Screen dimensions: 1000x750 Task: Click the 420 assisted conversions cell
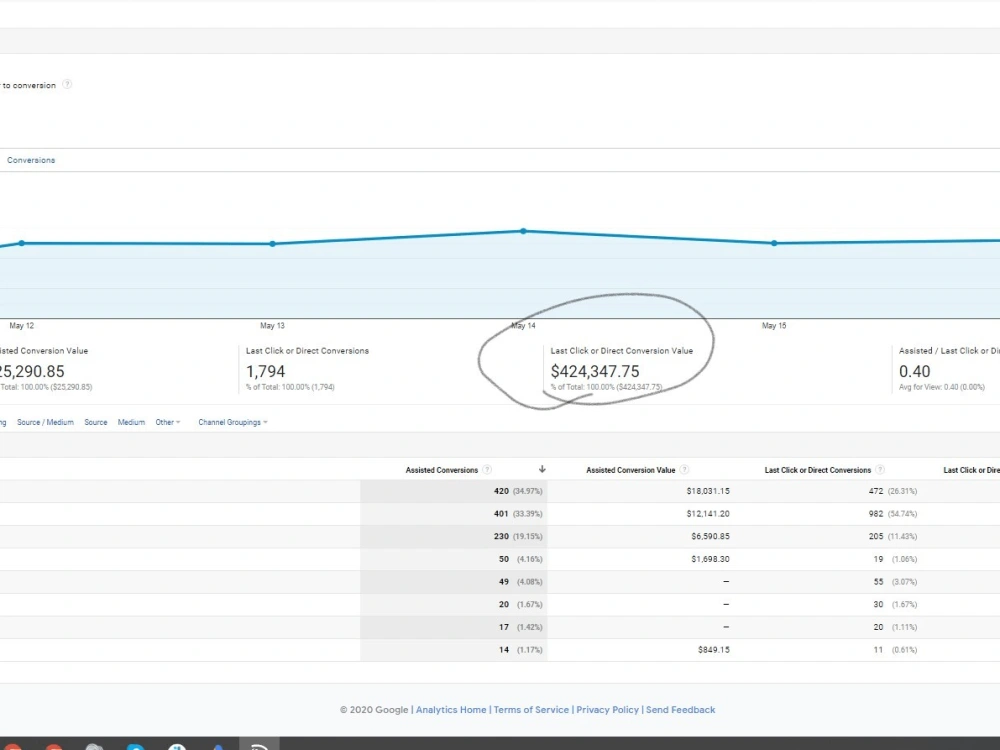pos(501,491)
